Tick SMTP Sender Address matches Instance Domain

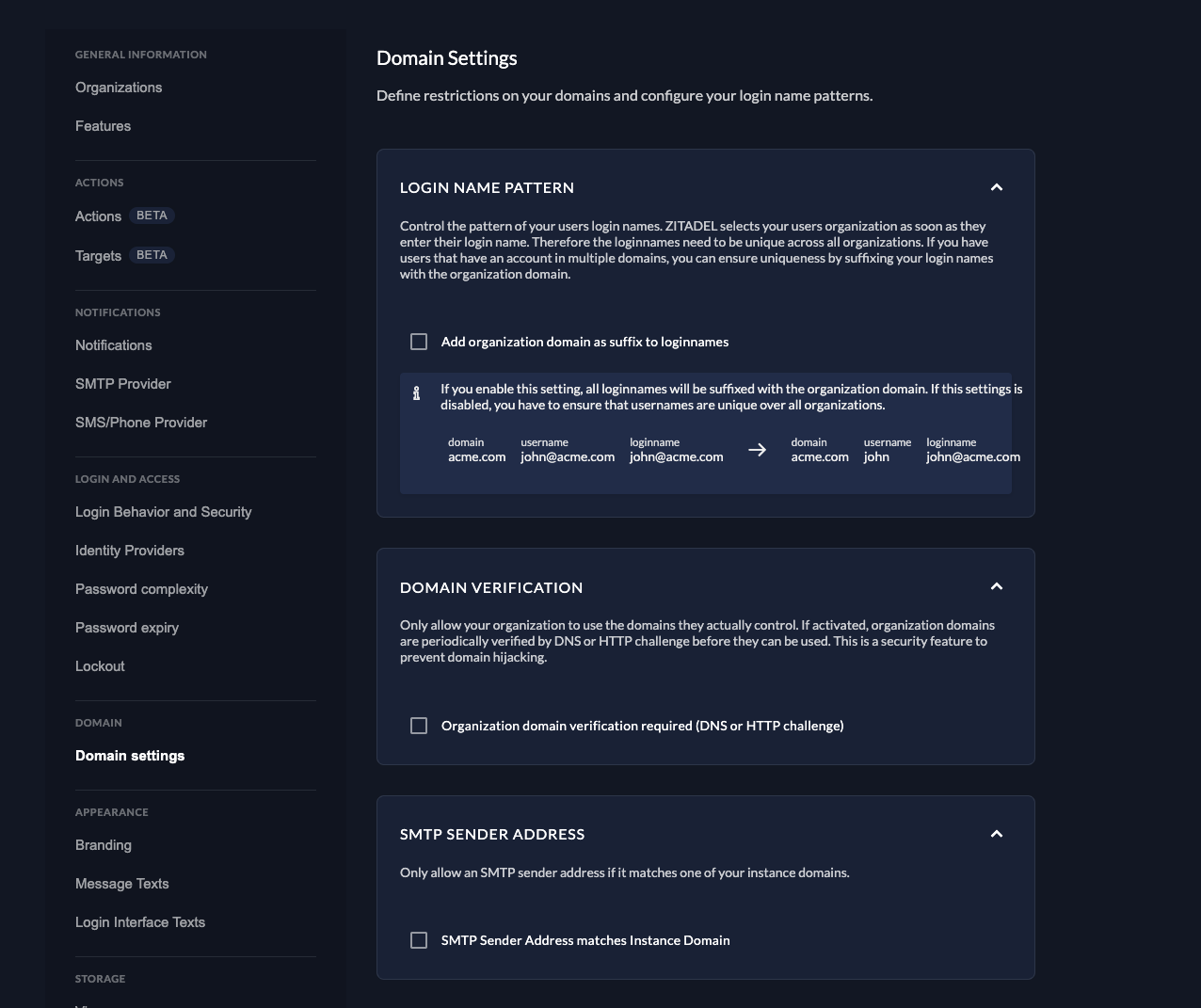click(x=419, y=940)
